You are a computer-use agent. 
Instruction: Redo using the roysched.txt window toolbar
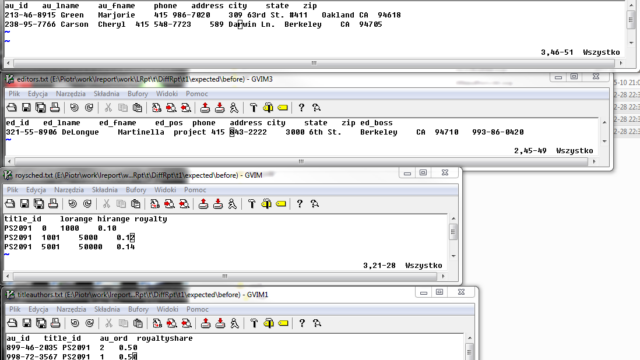(87, 204)
